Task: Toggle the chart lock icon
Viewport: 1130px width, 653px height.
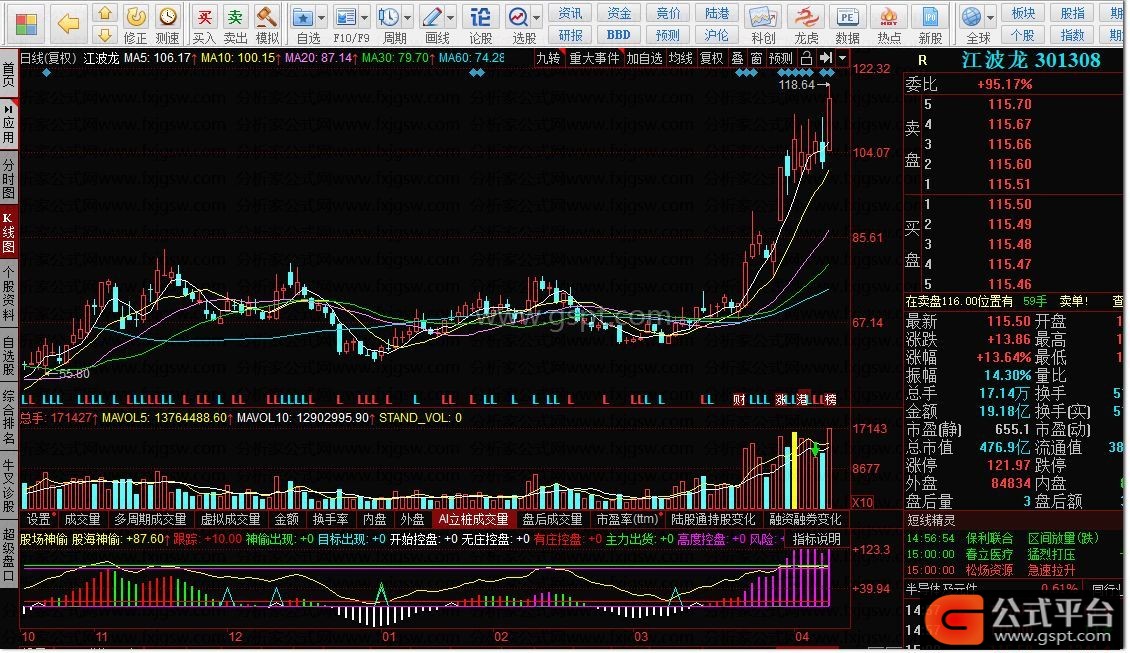Action: coord(807,58)
